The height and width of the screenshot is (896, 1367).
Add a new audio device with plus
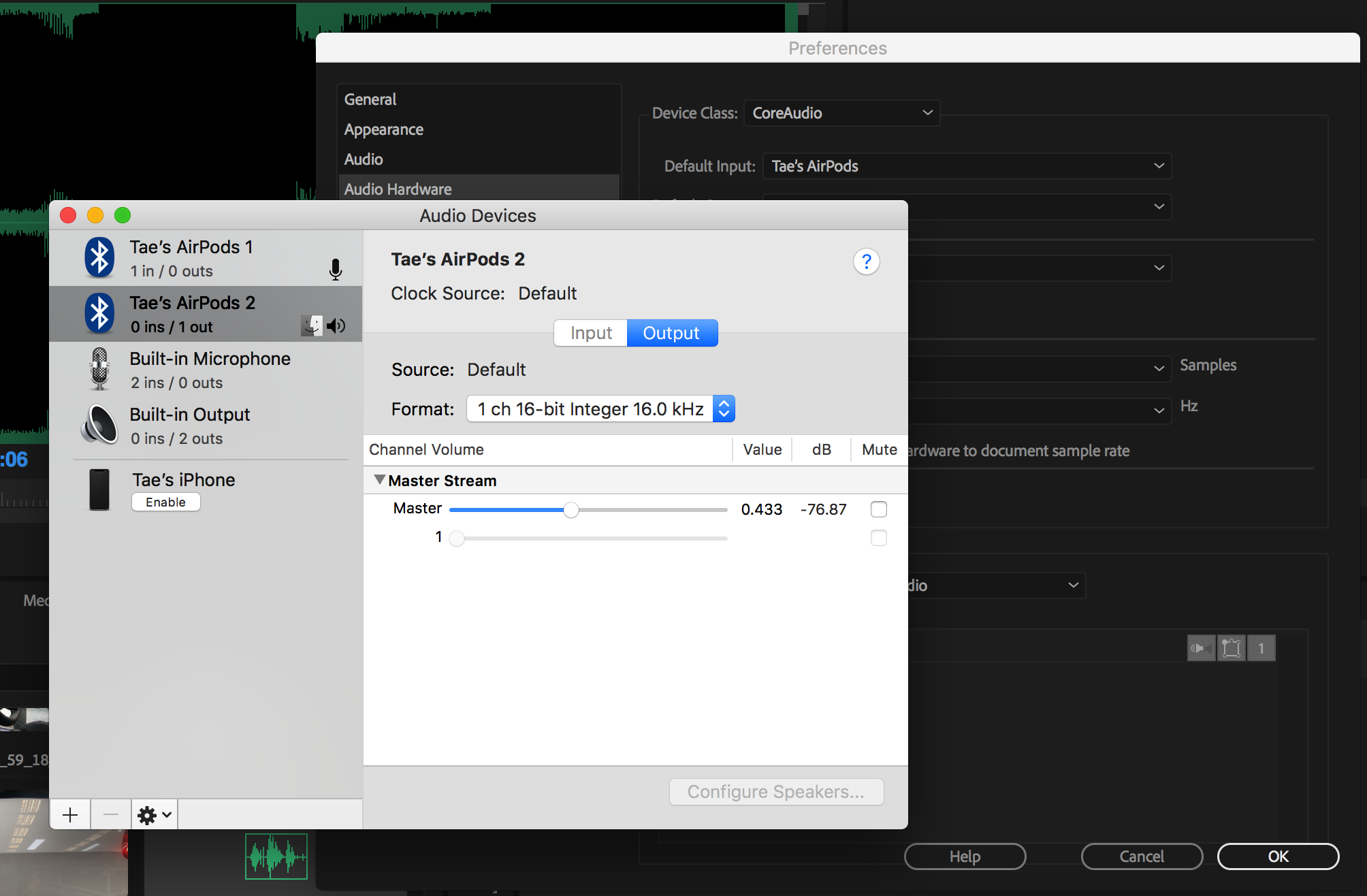(x=70, y=814)
